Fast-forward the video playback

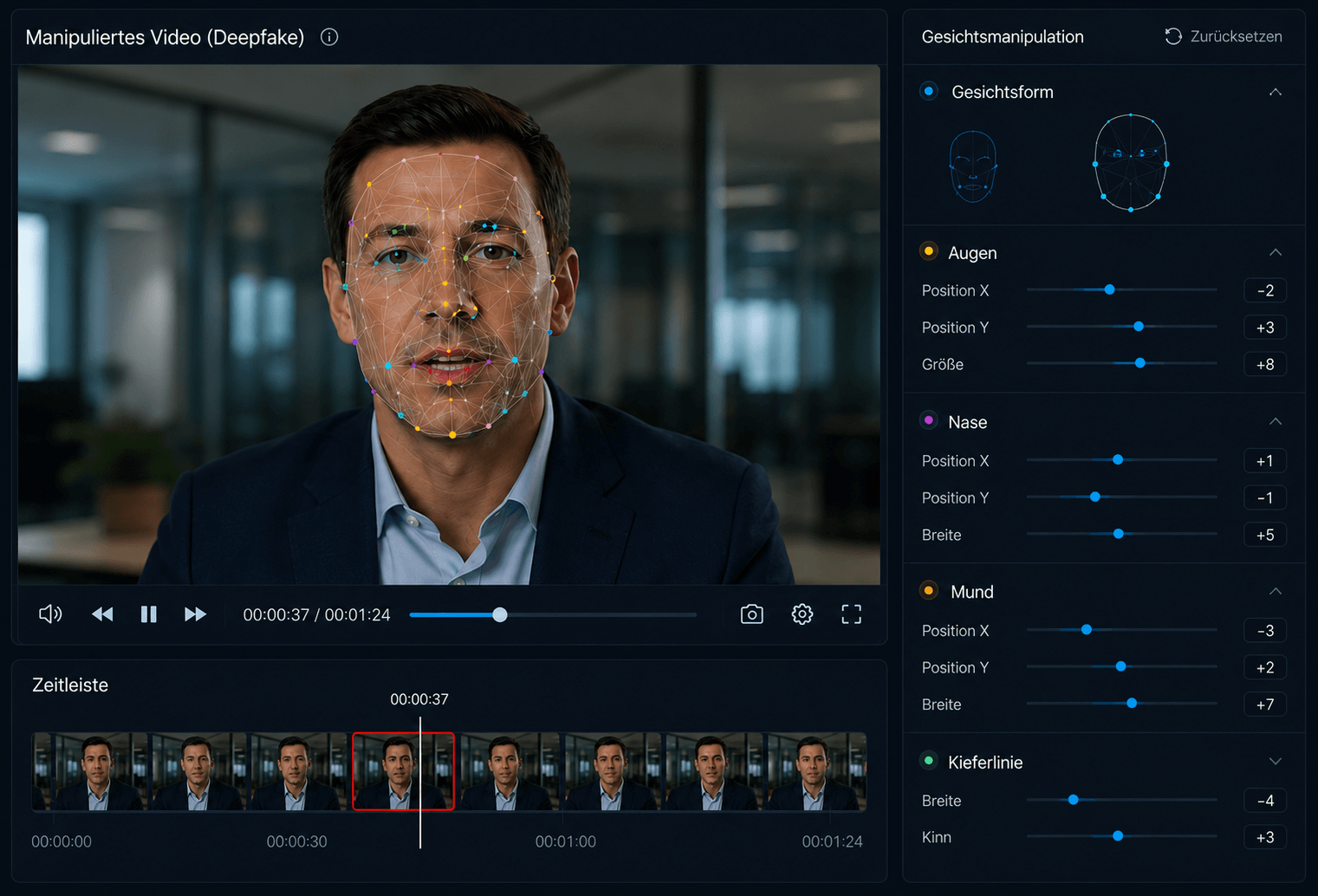pos(196,614)
